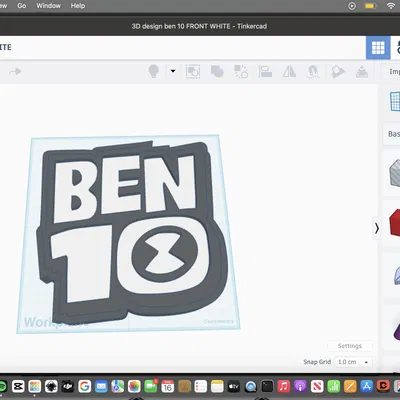This screenshot has height=400, width=400.
Task: Pick the light blue shape below the red box
Action: 397,275
